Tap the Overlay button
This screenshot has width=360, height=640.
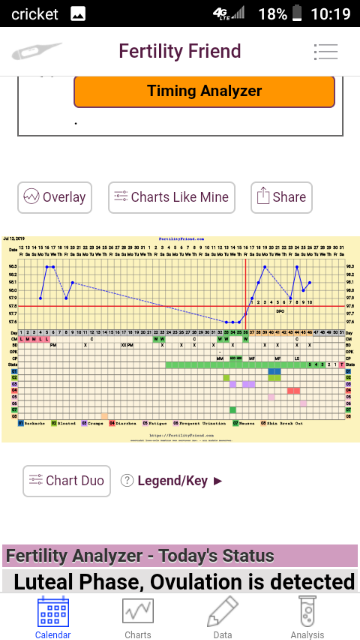click(x=55, y=198)
